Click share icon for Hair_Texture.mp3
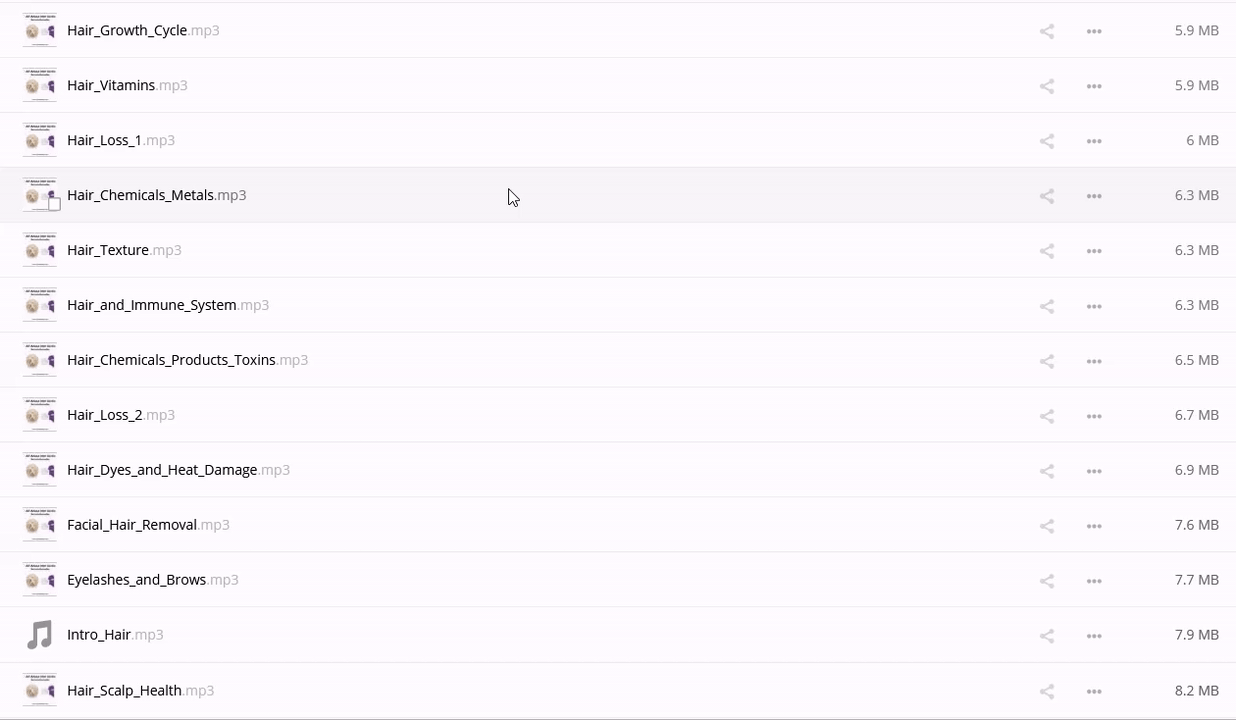 pyautogui.click(x=1047, y=251)
